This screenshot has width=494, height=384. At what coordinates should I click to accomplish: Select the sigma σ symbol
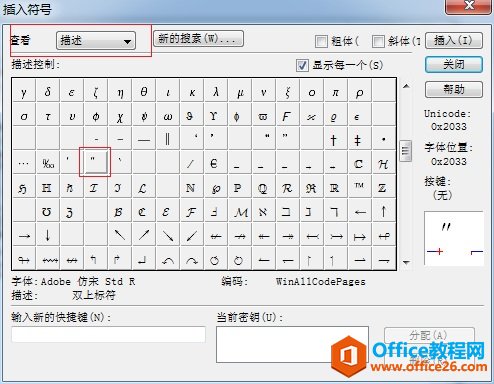(x=24, y=115)
